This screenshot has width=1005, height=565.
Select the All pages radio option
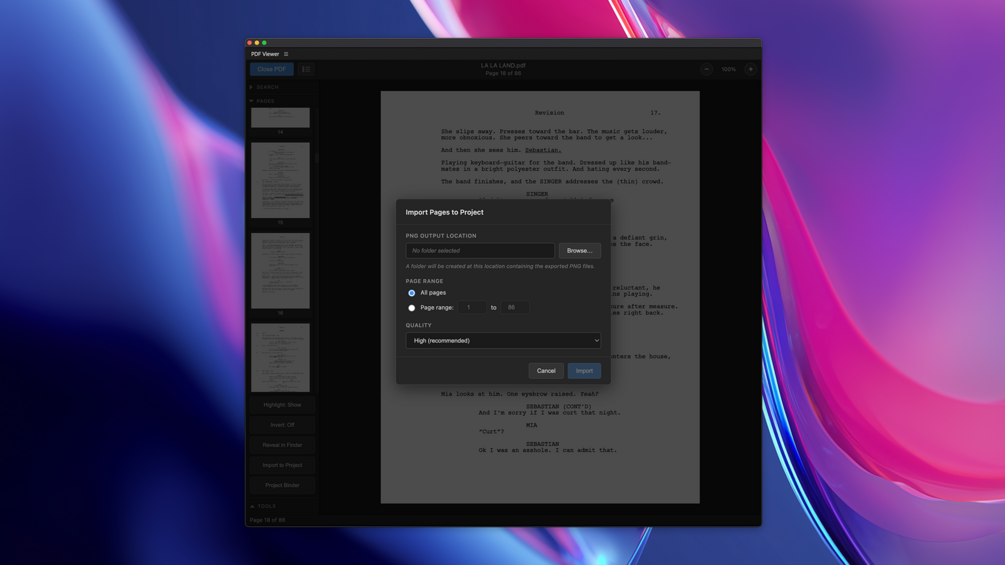pyautogui.click(x=411, y=293)
